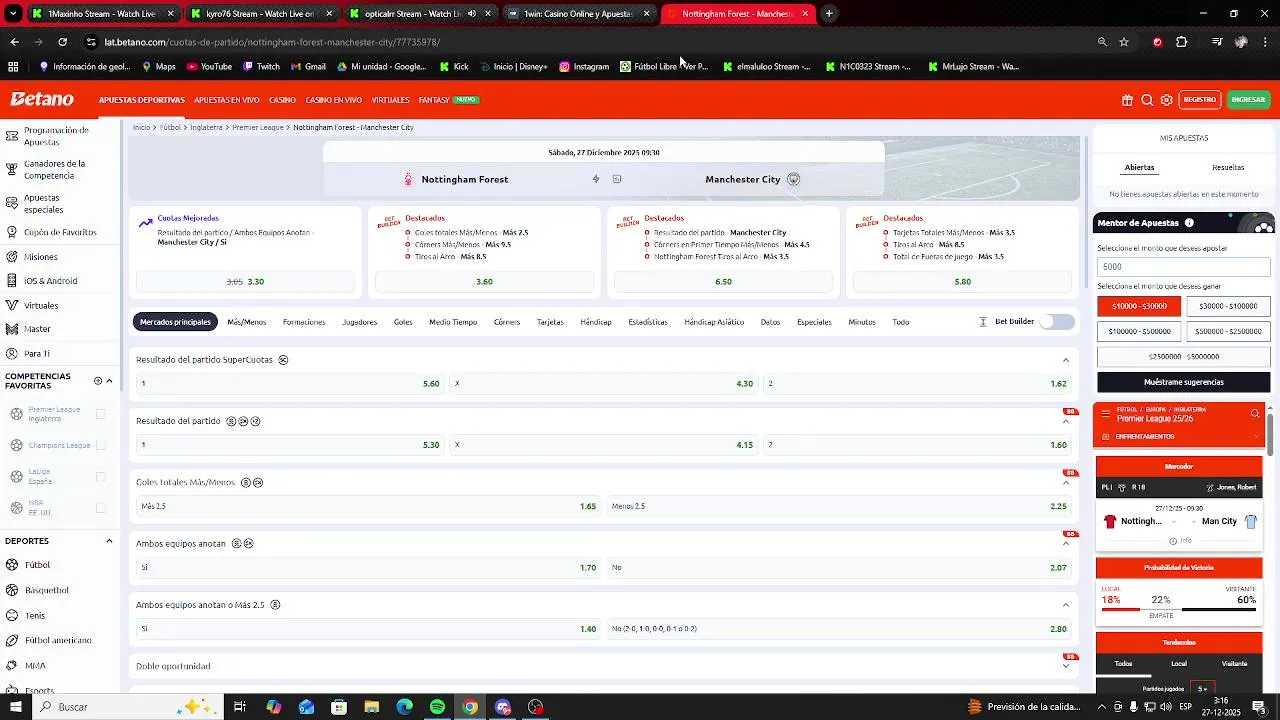Bookmark this page using the star icon

(x=1124, y=42)
